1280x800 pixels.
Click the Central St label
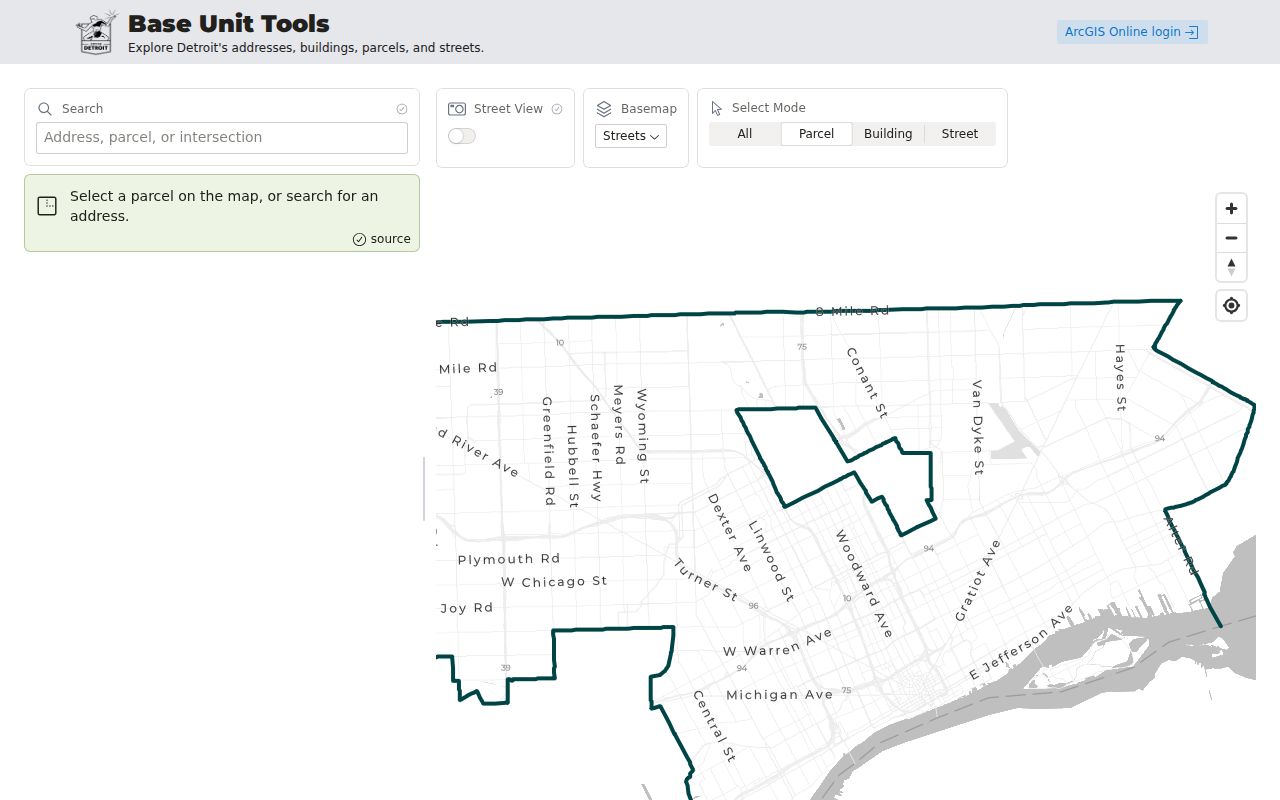[714, 727]
